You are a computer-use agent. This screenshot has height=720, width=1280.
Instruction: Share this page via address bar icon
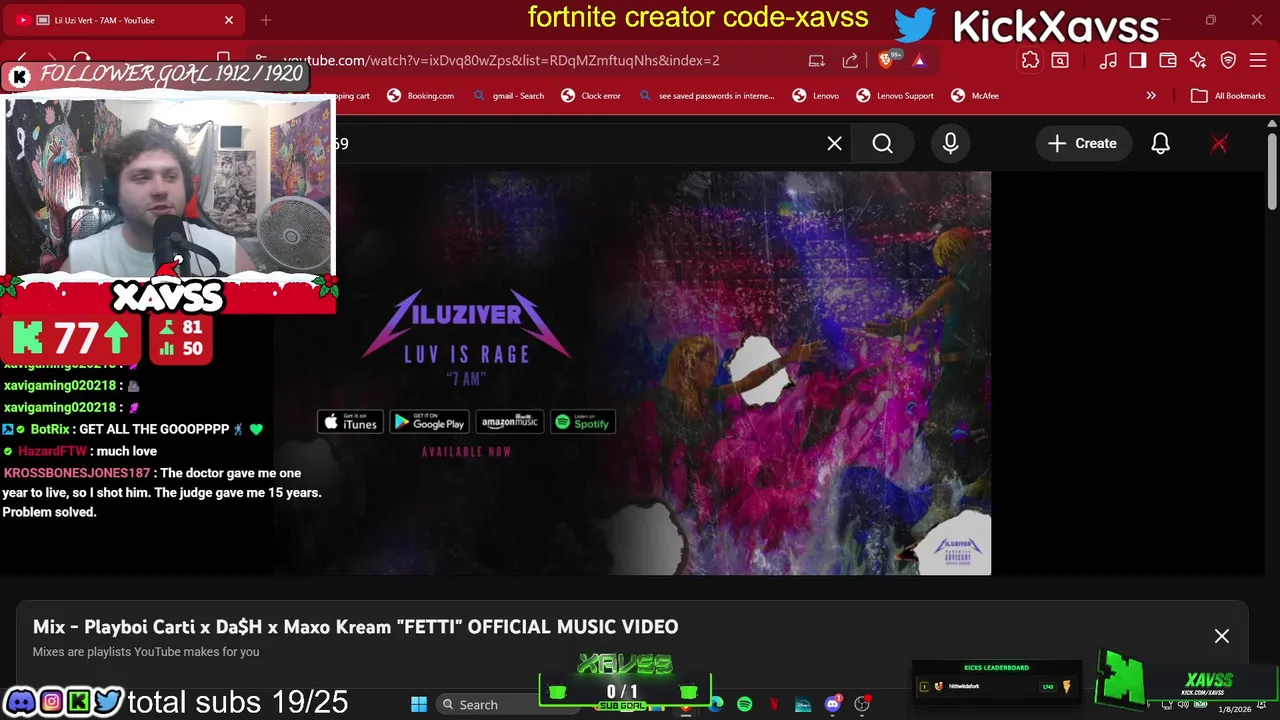pos(850,60)
